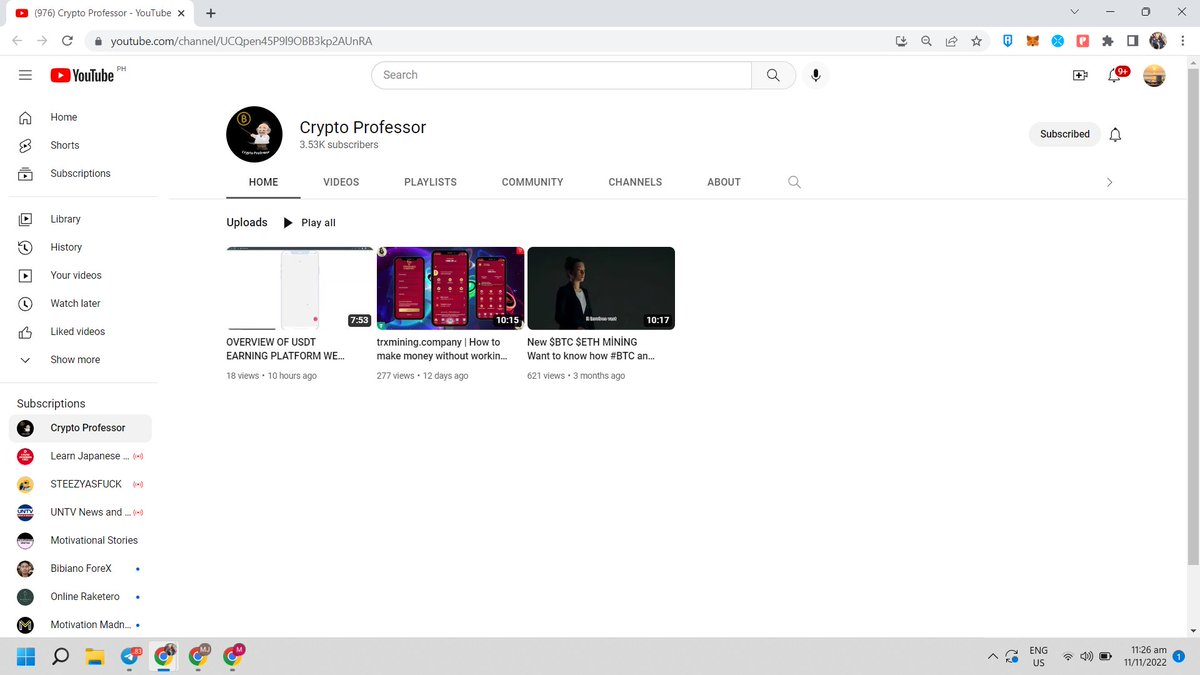Click the search magnifier button
1200x675 pixels.
[773, 75]
